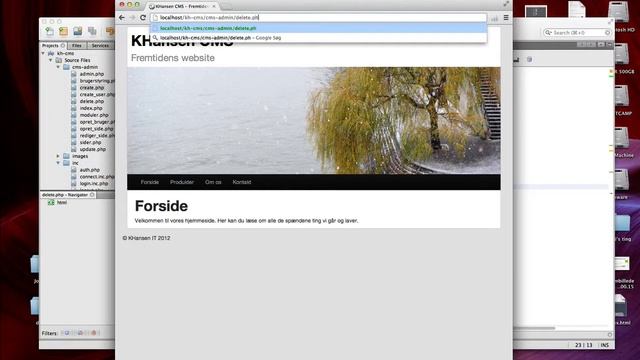Enter fullscreen with Chrome's top-right arrow icon
640x360 pixels.
click(x=506, y=4)
